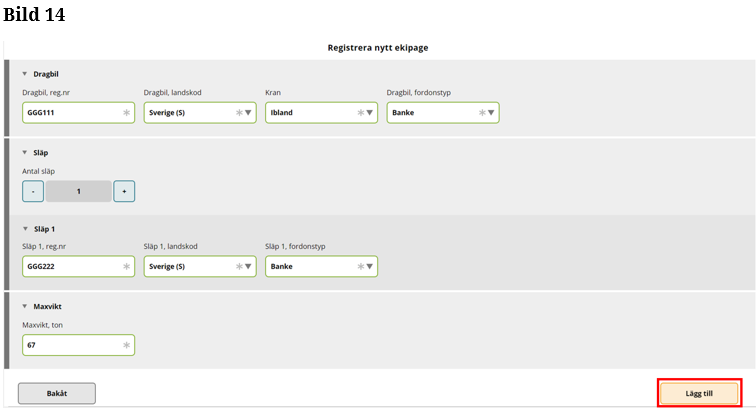
Task: Open the Dragbil fordonstyp dropdown
Action: (492, 113)
